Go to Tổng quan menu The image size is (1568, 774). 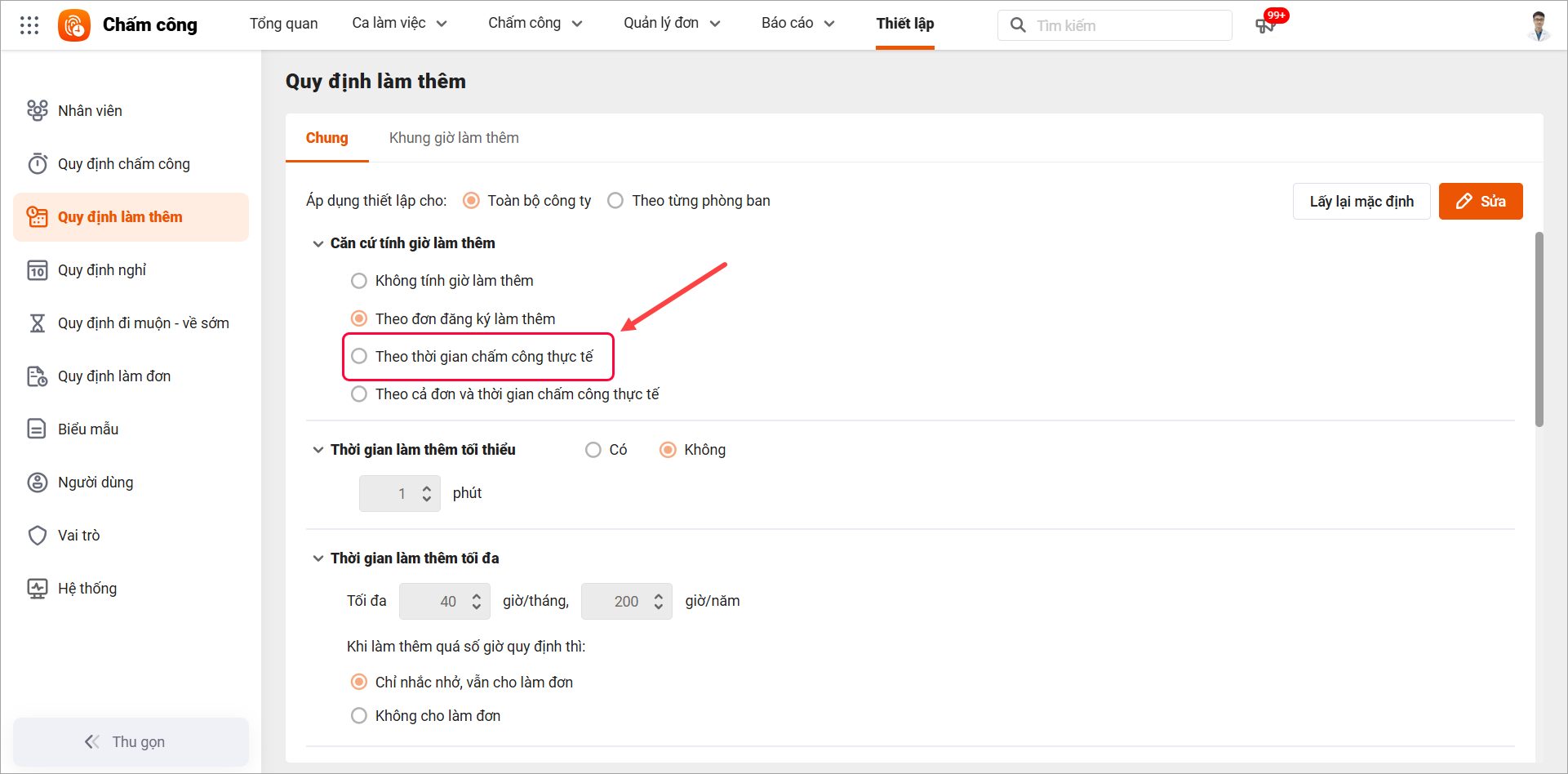coord(284,23)
